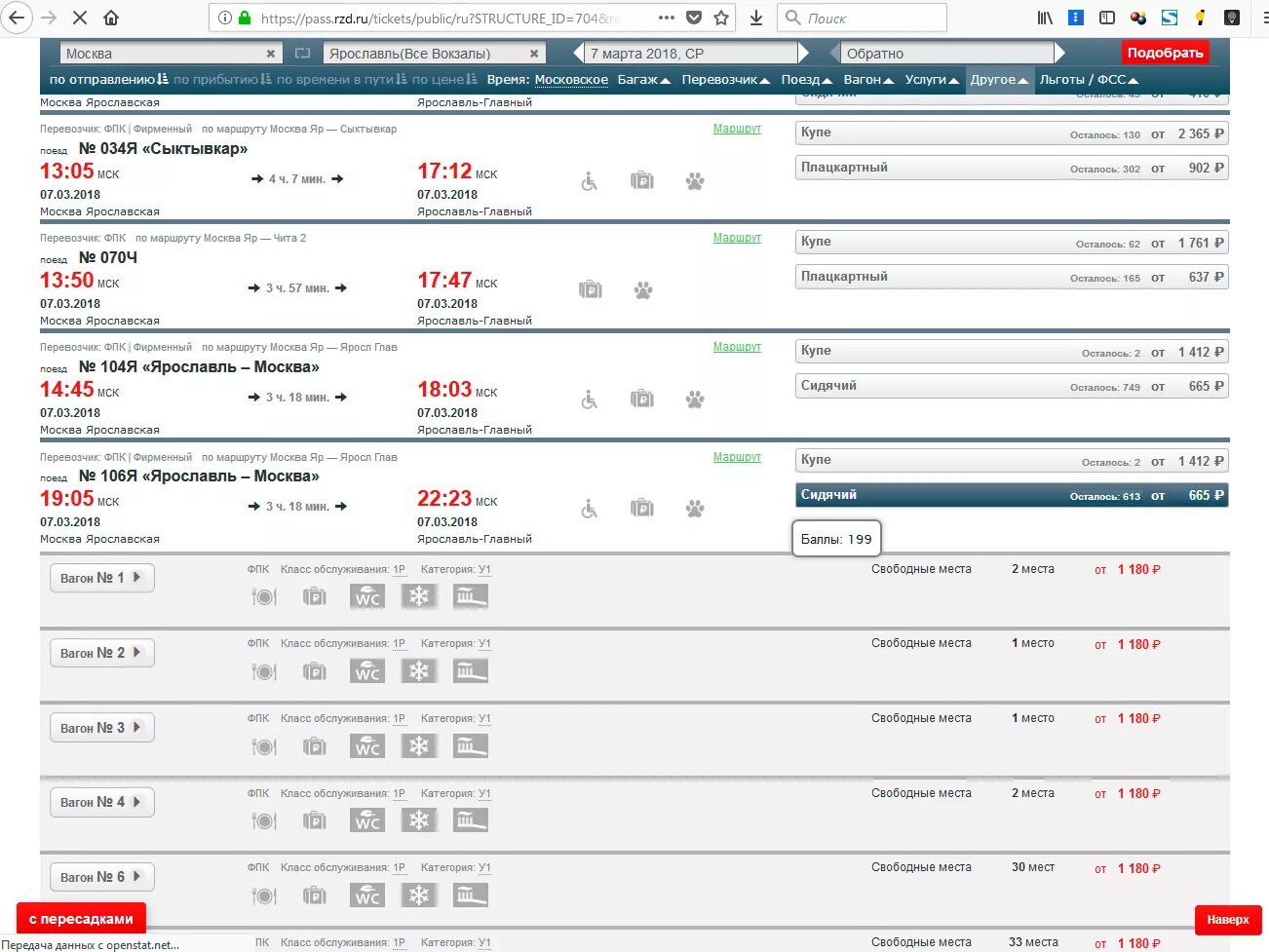Expand the Льготы / ФСС filter

point(1089,80)
